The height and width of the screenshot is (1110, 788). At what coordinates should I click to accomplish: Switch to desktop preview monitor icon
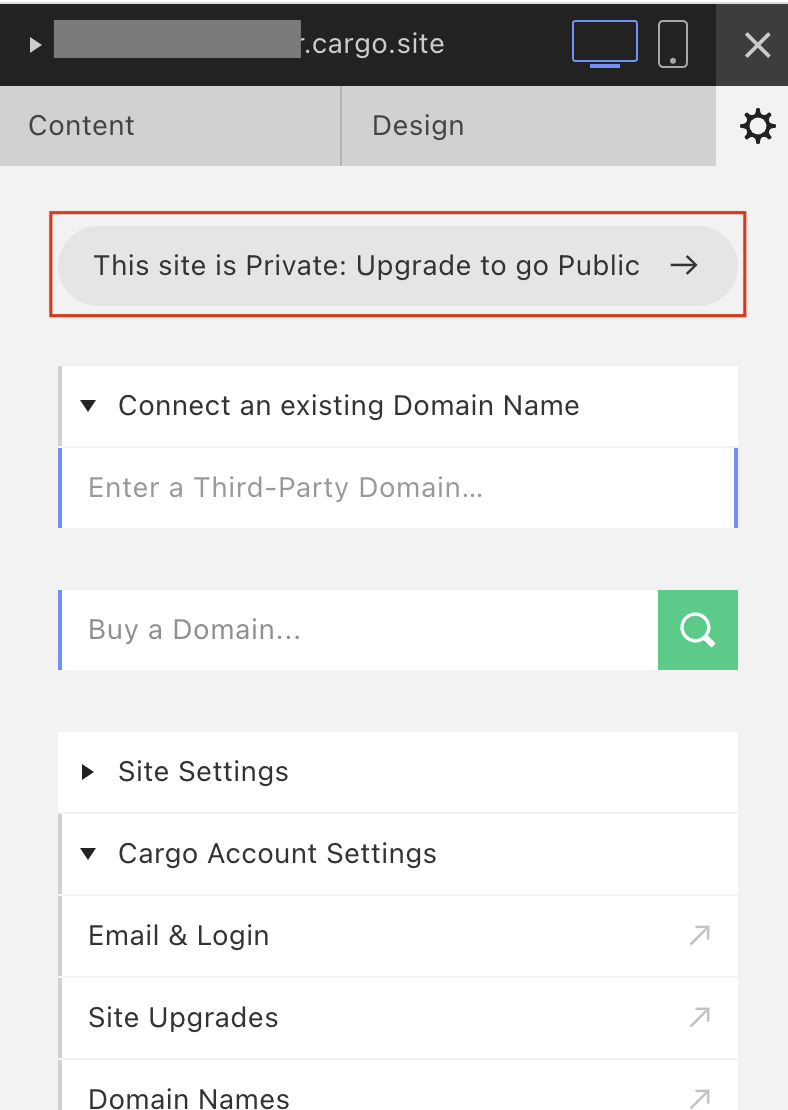pyautogui.click(x=605, y=44)
